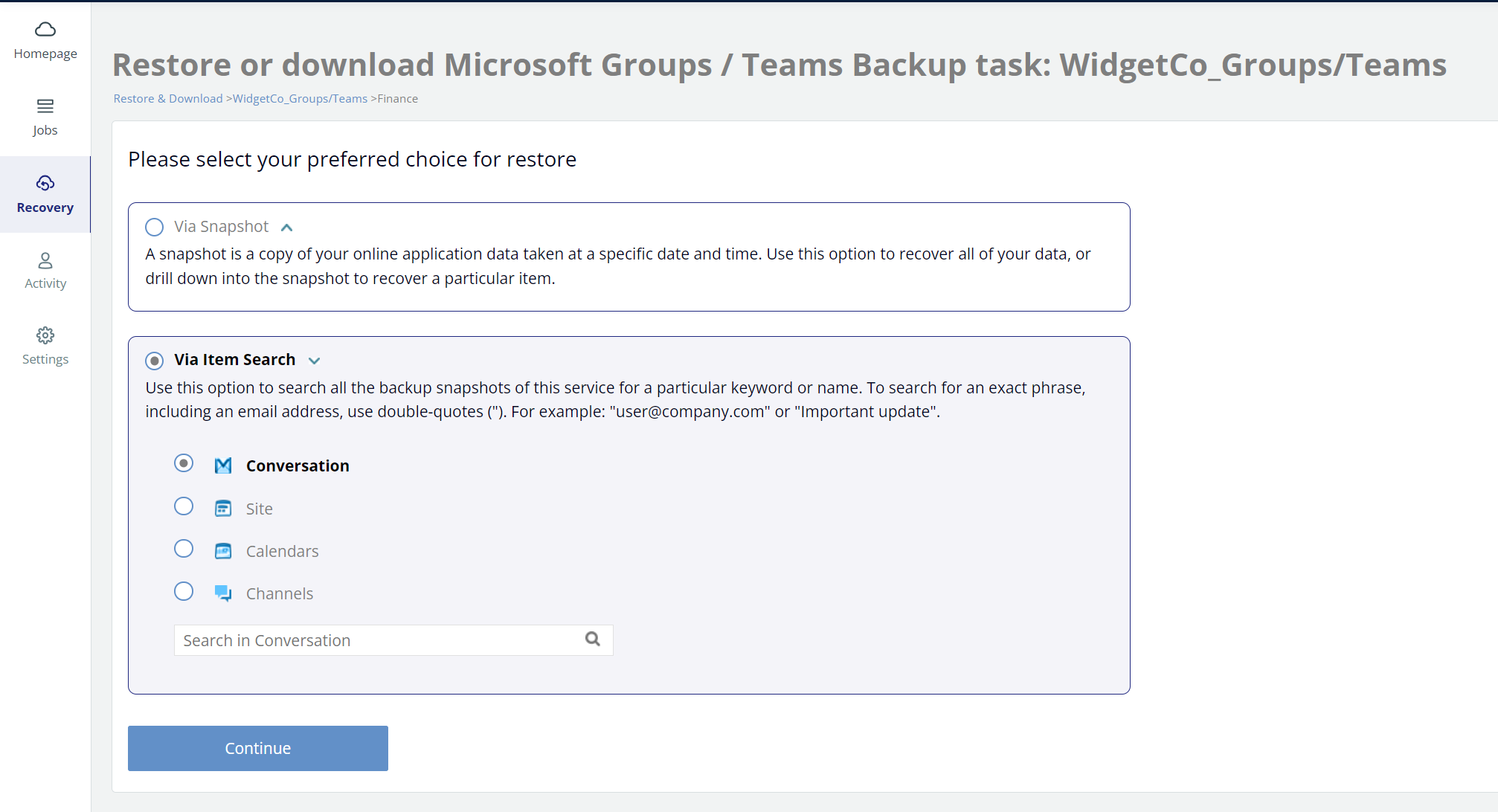Expand the Via Item Search chevron
Screen dimensions: 1498x812
point(315,361)
